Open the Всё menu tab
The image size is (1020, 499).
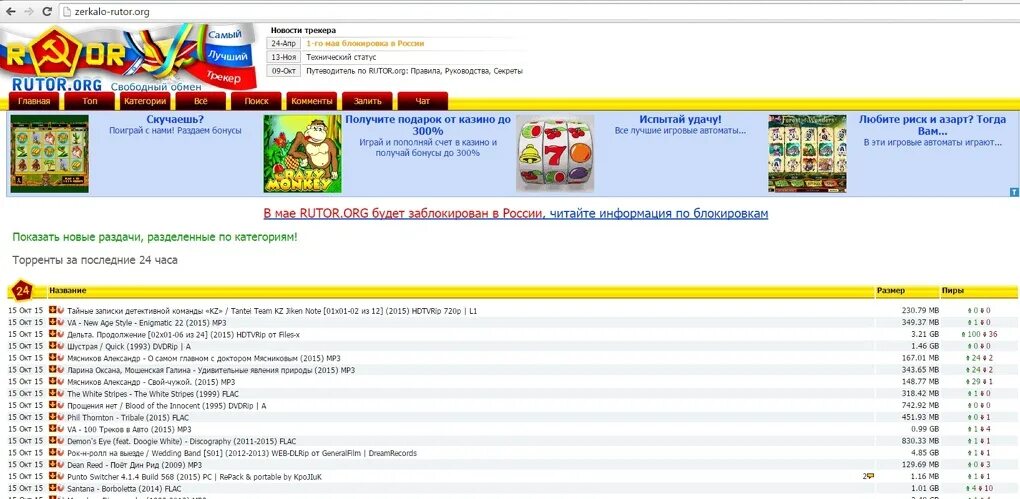point(200,101)
